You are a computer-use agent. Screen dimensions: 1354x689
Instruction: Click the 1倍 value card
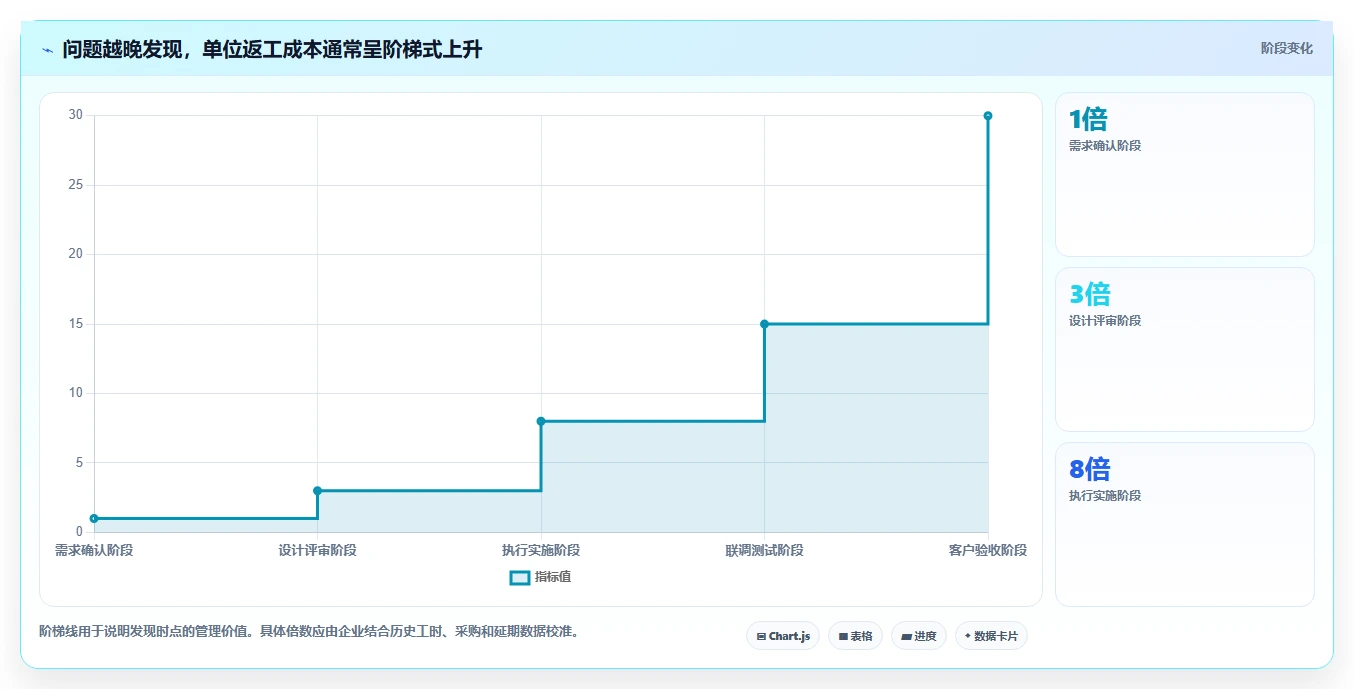[1184, 174]
